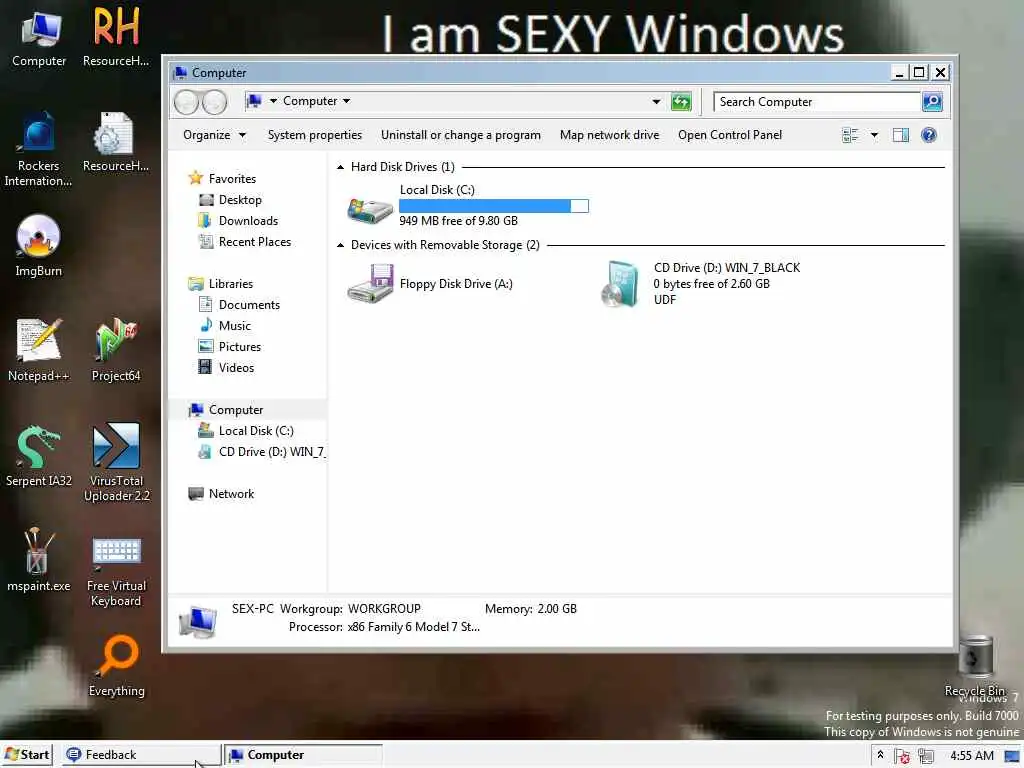Click System properties in the toolbar
The image size is (1024, 768).
click(x=315, y=135)
